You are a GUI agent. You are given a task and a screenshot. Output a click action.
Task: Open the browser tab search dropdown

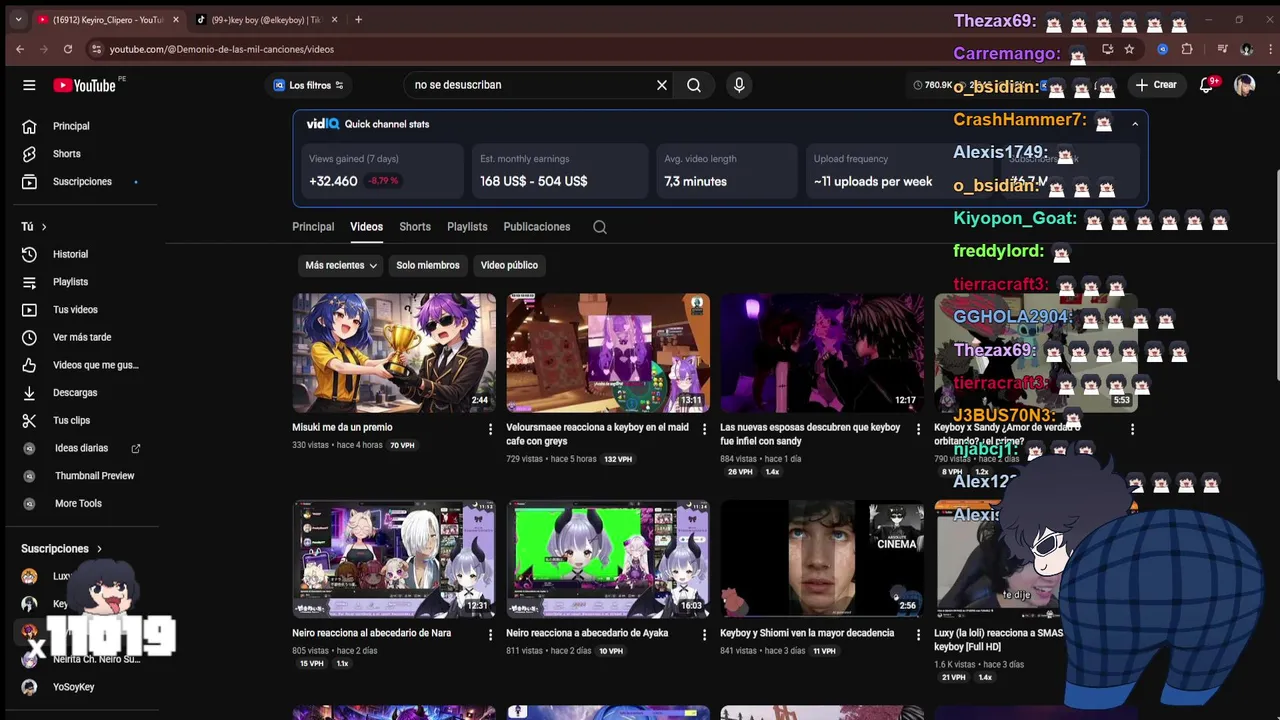tap(18, 19)
